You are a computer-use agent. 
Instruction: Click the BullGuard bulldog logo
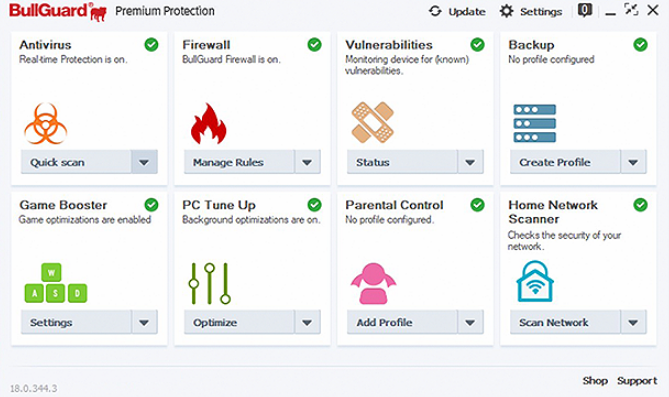pyautogui.click(x=99, y=12)
